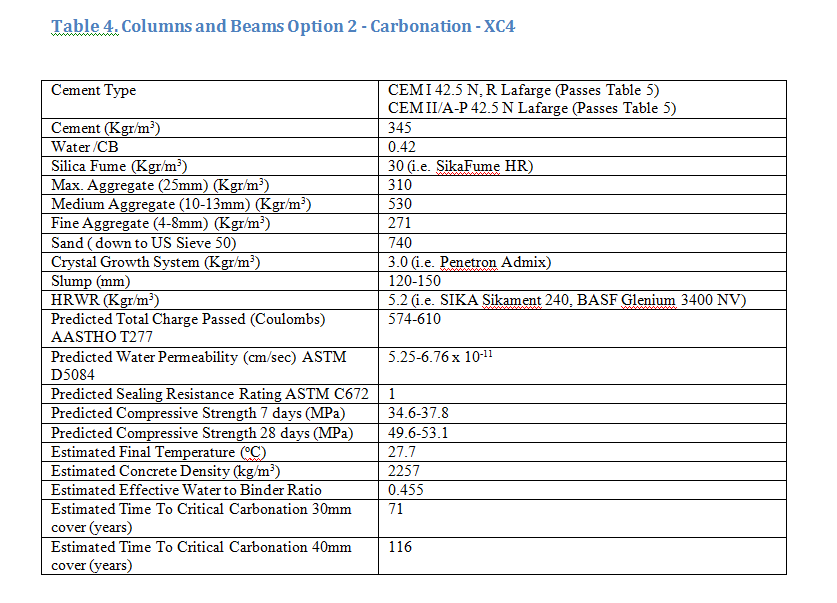Click the max aggregate value '310'
837x603 pixels.
pyautogui.click(x=400, y=185)
